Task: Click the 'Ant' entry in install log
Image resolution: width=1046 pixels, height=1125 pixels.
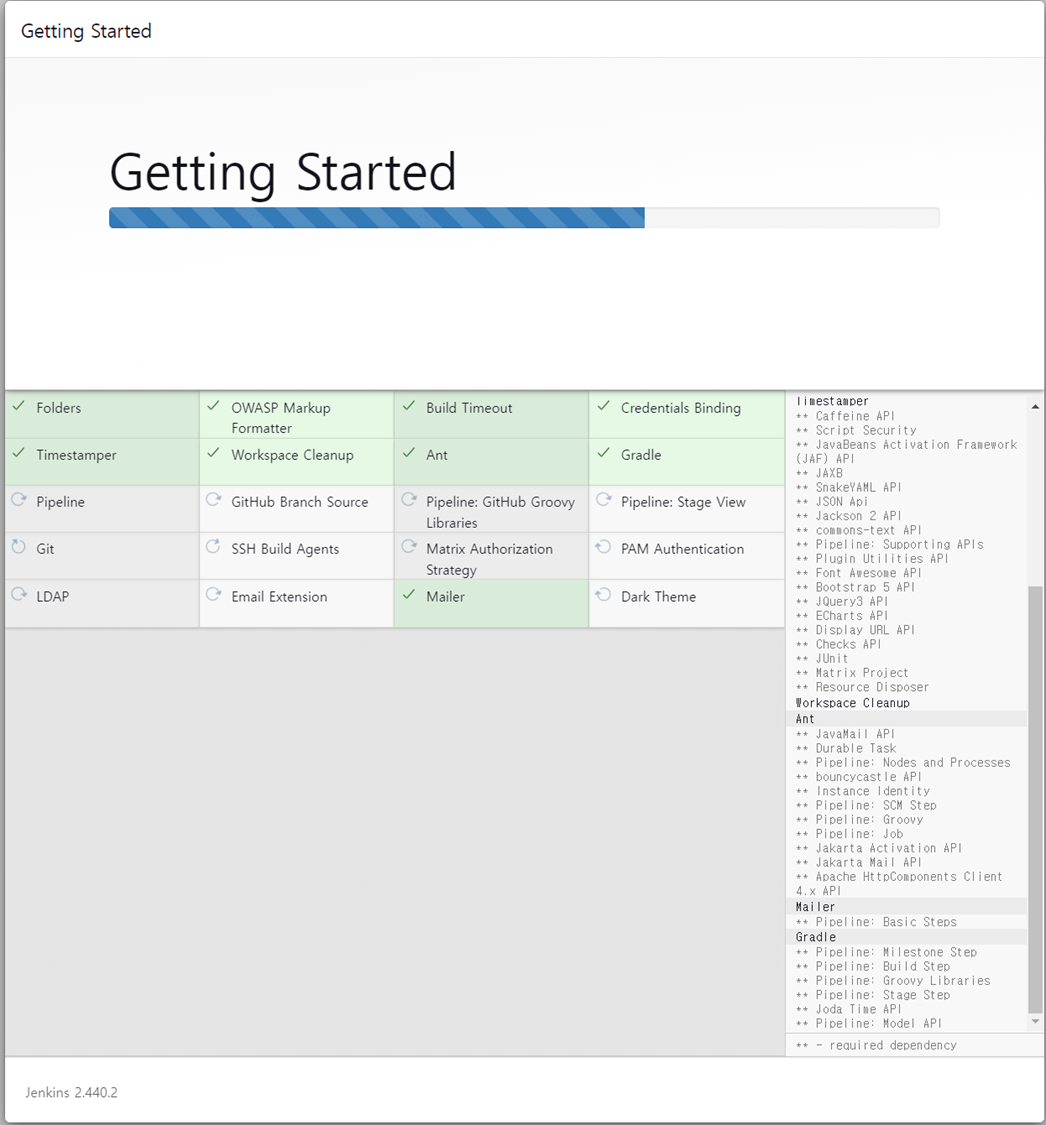Action: point(805,719)
